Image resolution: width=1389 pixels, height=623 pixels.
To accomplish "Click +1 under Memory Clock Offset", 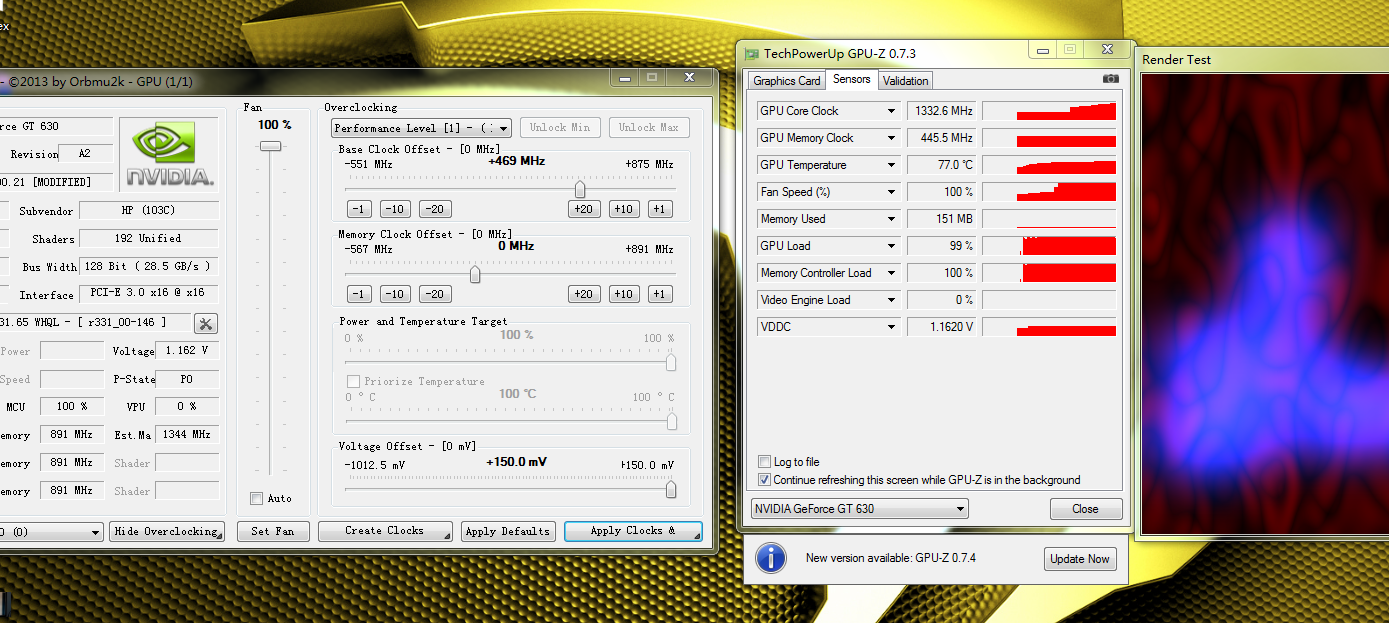I will coord(660,294).
